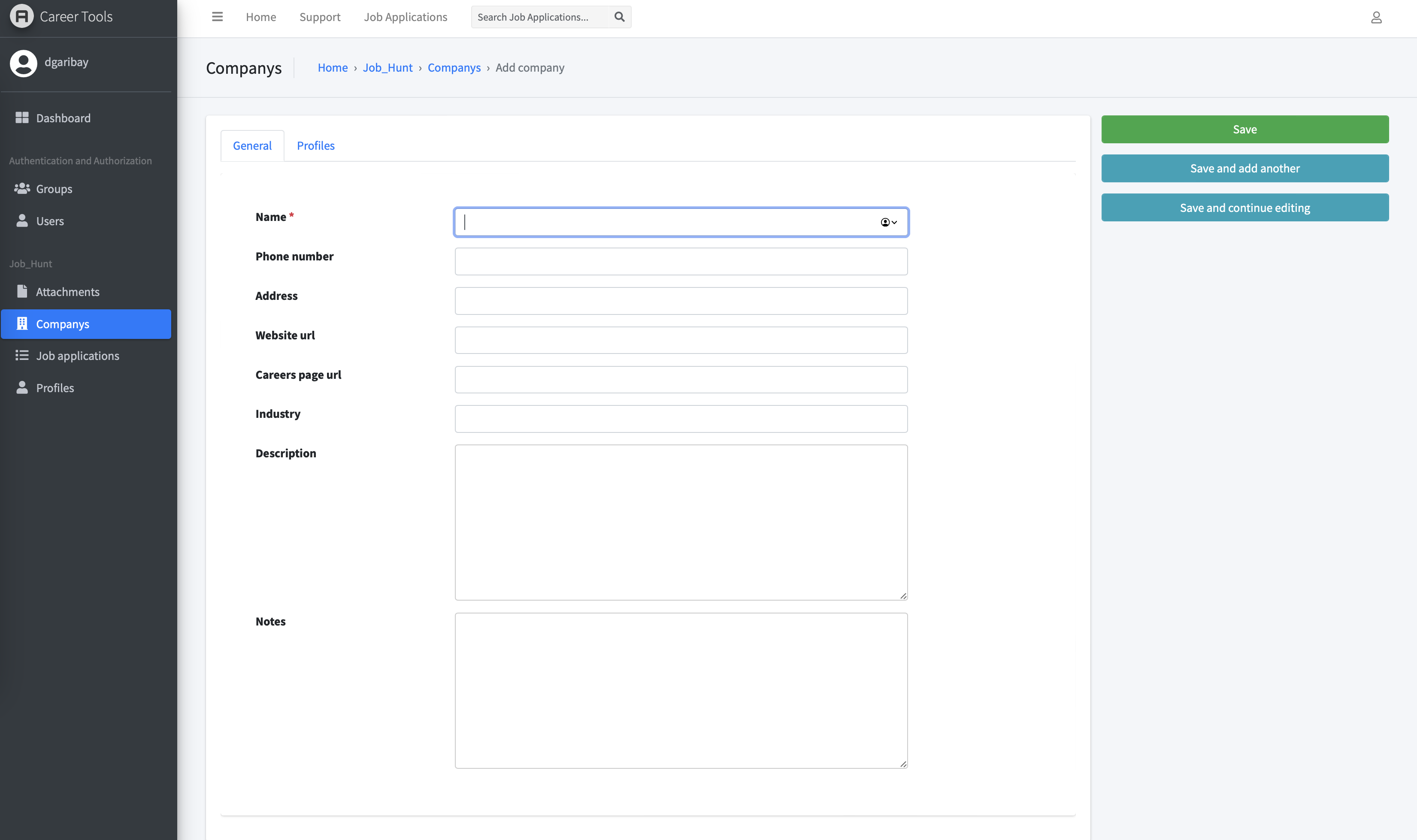Image resolution: width=1417 pixels, height=840 pixels.
Task: Grab the Description textarea resize handle
Action: point(903,595)
